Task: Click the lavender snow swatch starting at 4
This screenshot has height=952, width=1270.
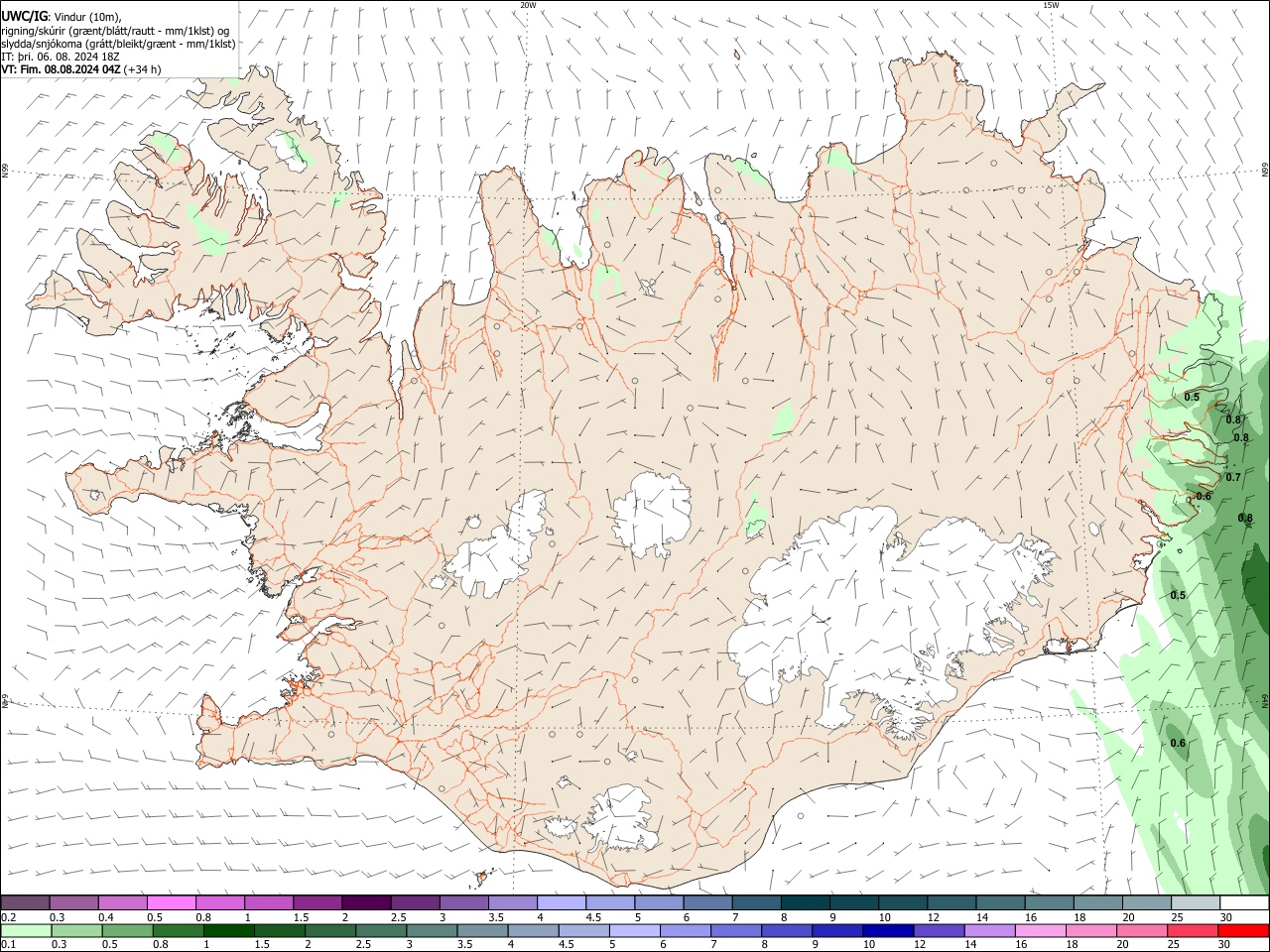Action: (561, 903)
